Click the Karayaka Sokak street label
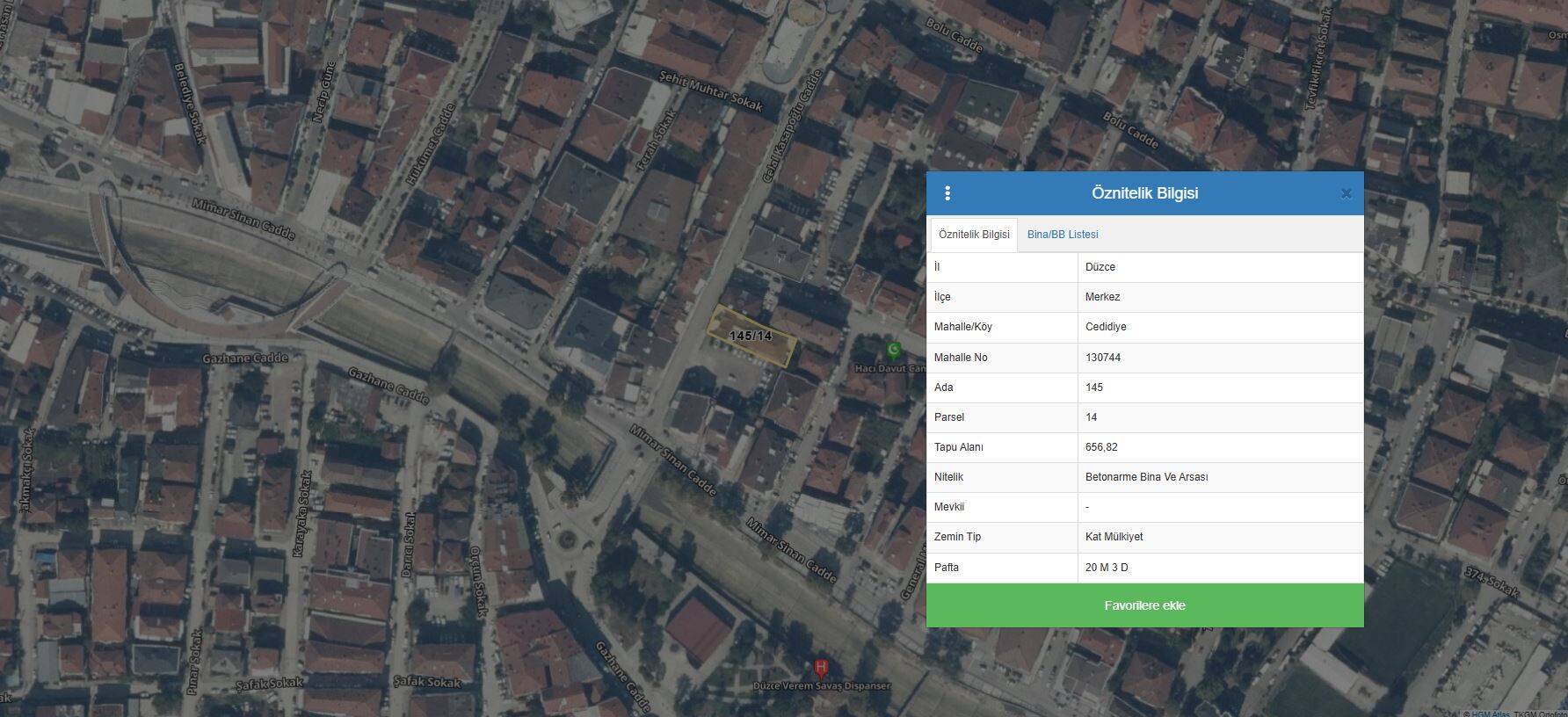 303,514
